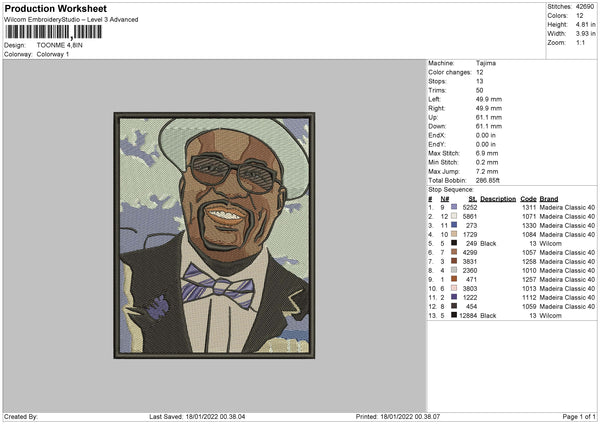
Task: Click the "EndY:" label
Action: click(437, 144)
